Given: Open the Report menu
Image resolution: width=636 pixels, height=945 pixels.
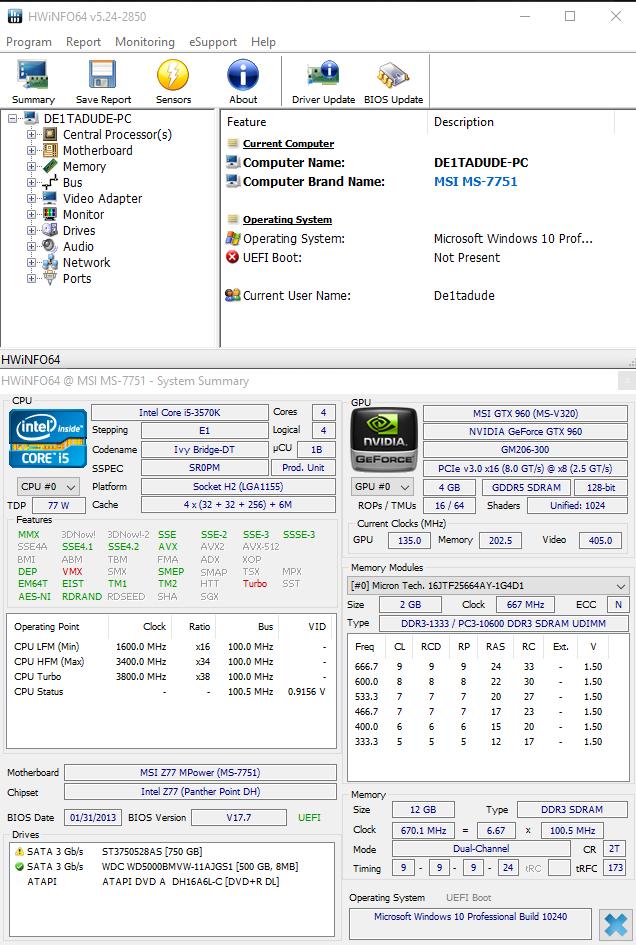Looking at the screenshot, I should click(83, 42).
